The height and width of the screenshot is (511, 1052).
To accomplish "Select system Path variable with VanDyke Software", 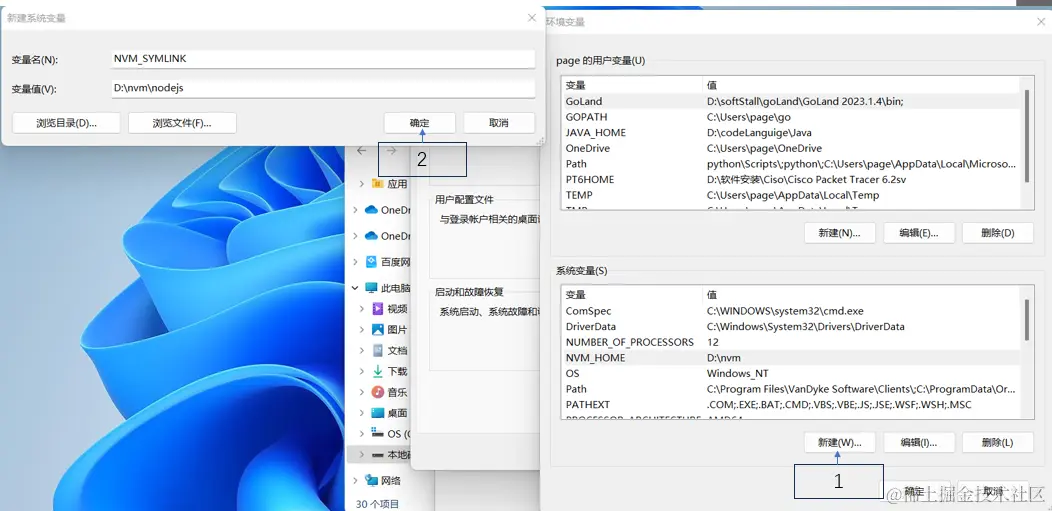I will click(x=792, y=389).
